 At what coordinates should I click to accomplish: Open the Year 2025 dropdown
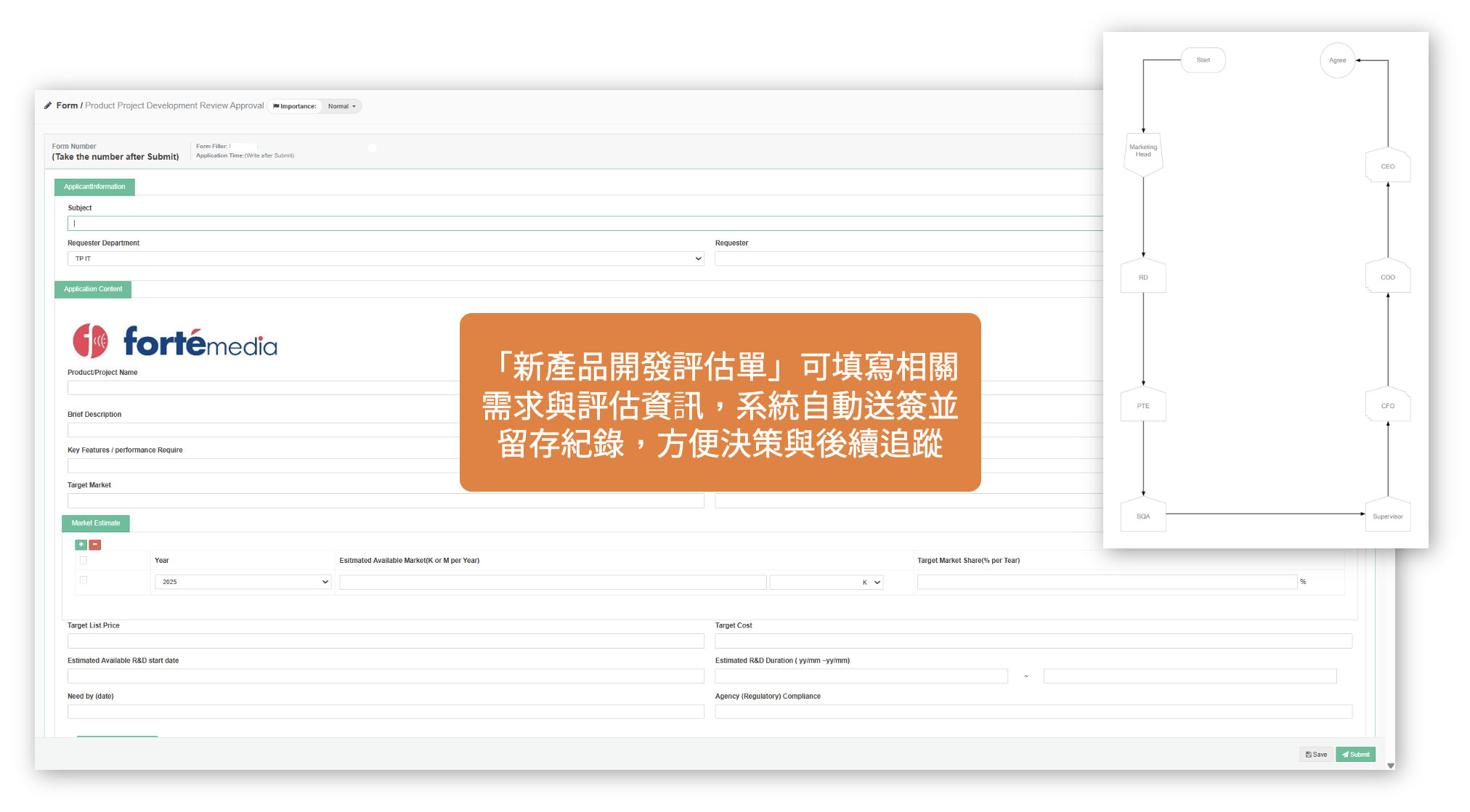pos(243,582)
